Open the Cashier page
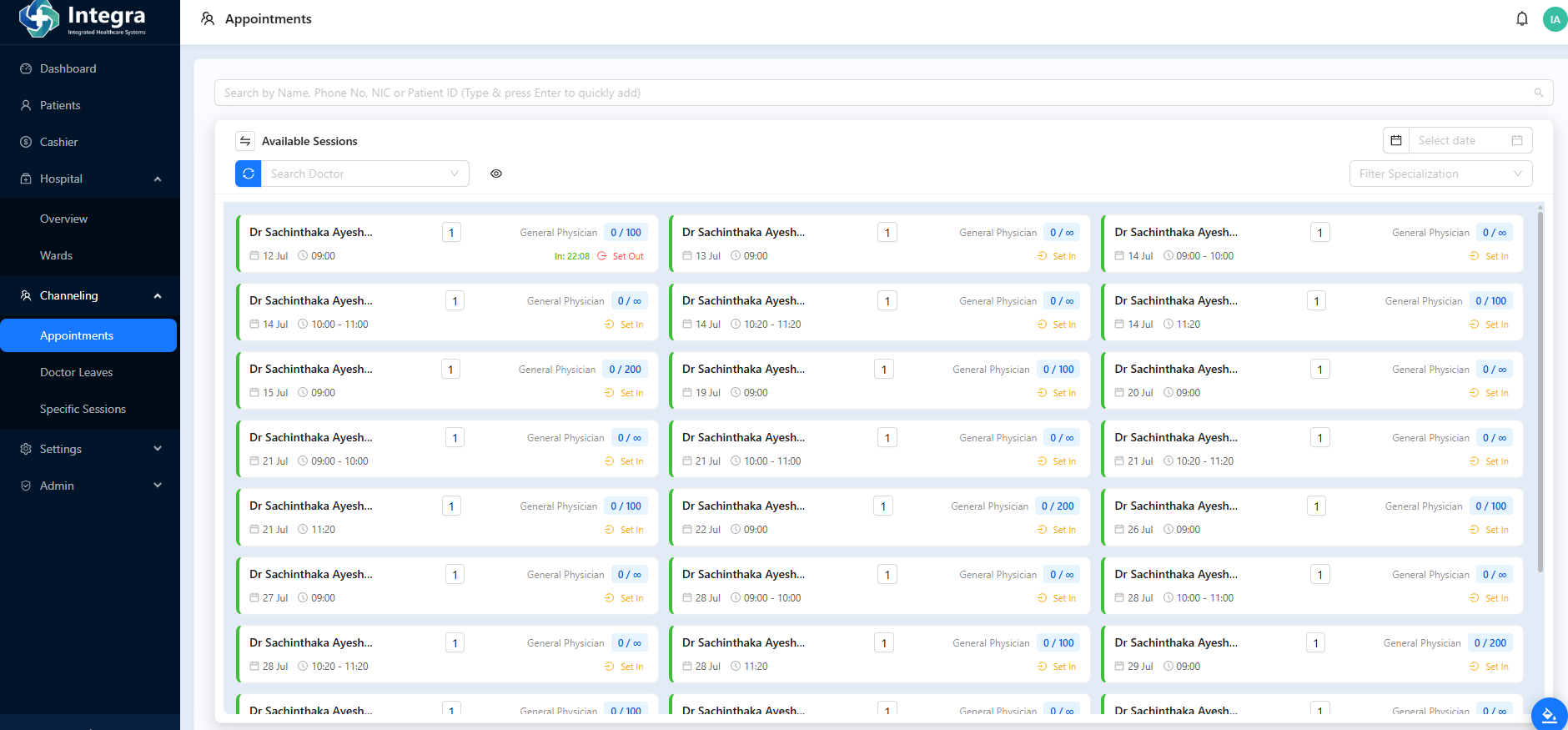 tap(90, 142)
